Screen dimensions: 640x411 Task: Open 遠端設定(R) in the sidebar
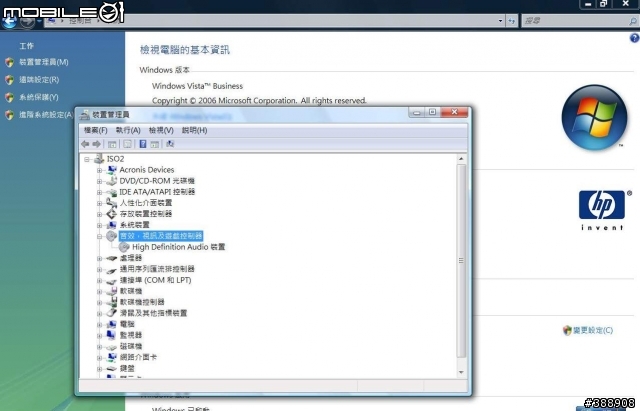click(x=39, y=80)
